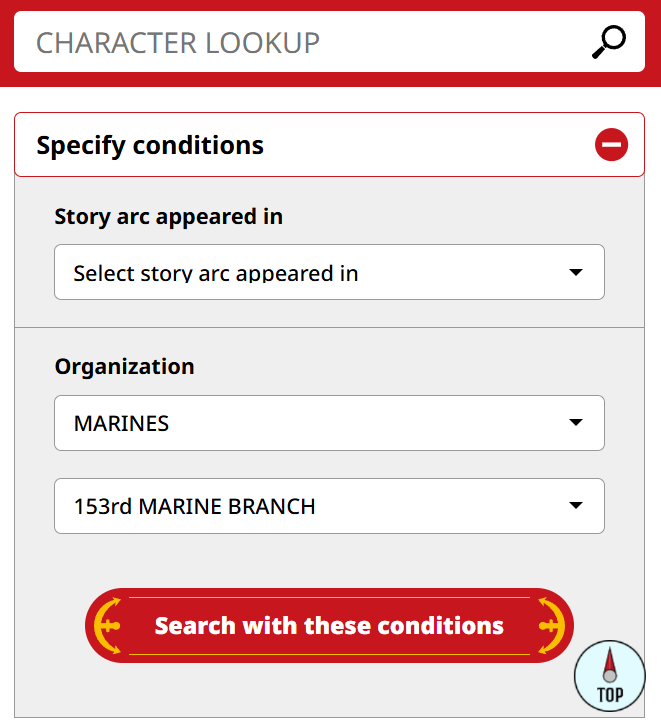Open the story arc select box
The image size is (661, 728).
click(x=329, y=272)
